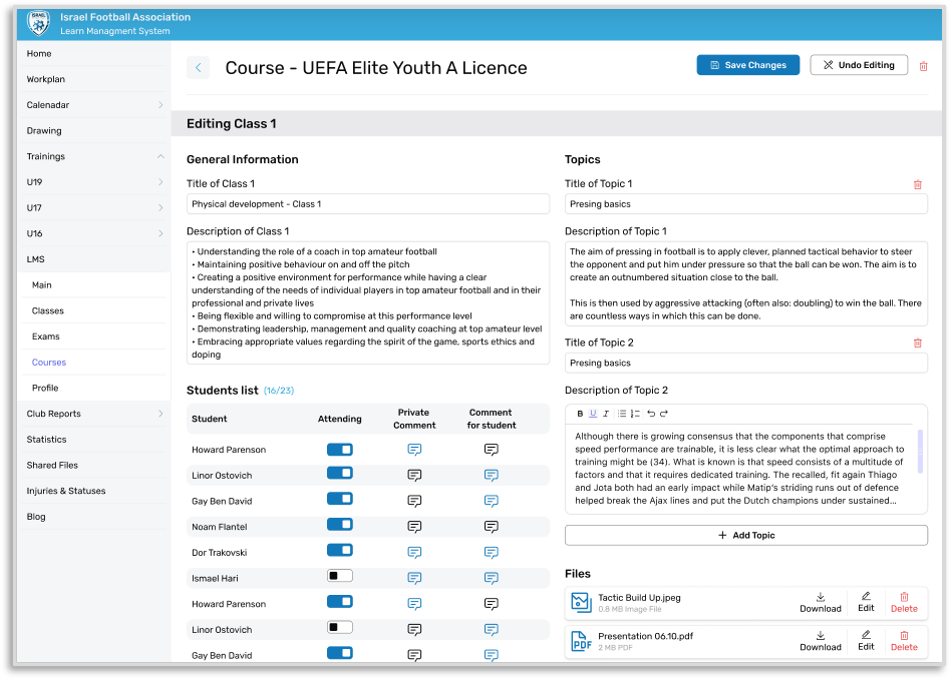The height and width of the screenshot is (679, 951).
Task: Click into Description of Class 1 box
Action: 368,303
